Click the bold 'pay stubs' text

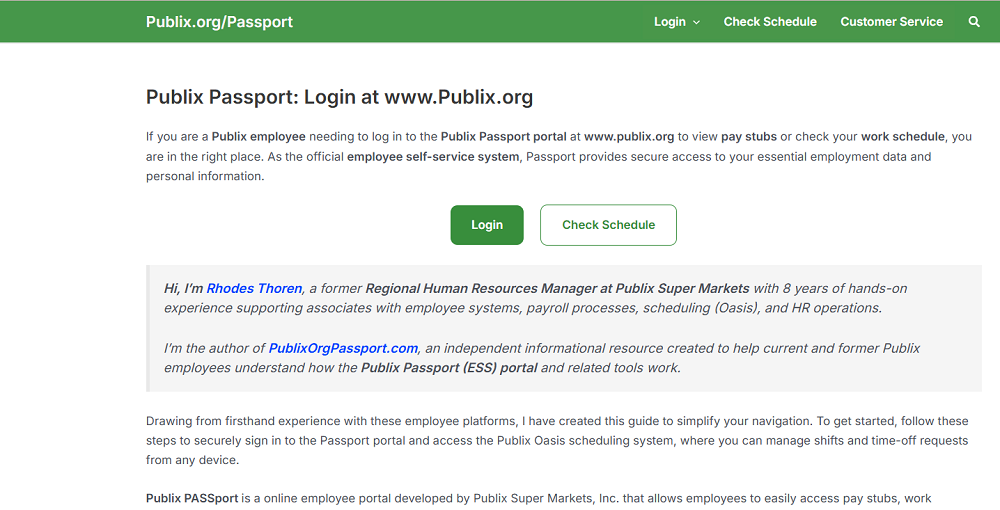tap(749, 136)
